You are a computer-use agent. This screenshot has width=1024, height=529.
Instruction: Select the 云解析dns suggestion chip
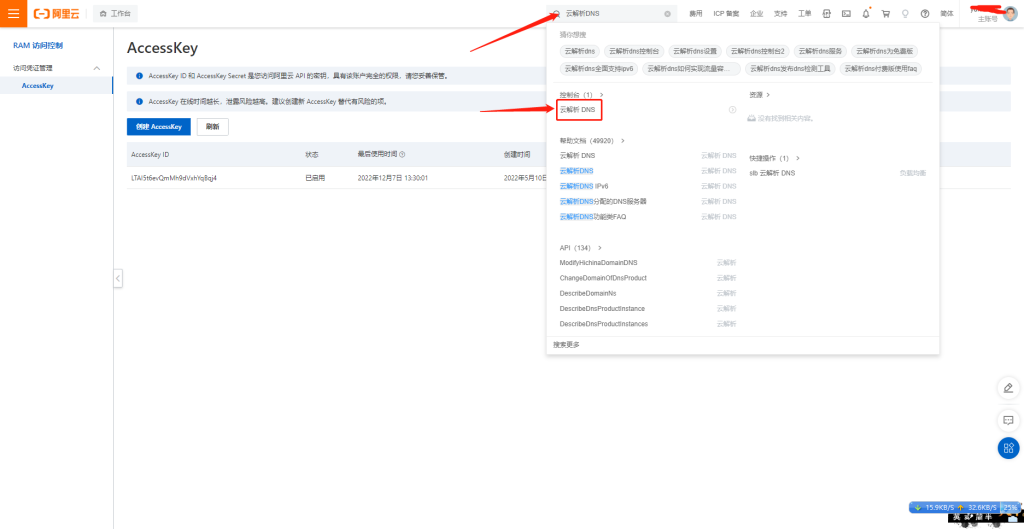[x=580, y=51]
